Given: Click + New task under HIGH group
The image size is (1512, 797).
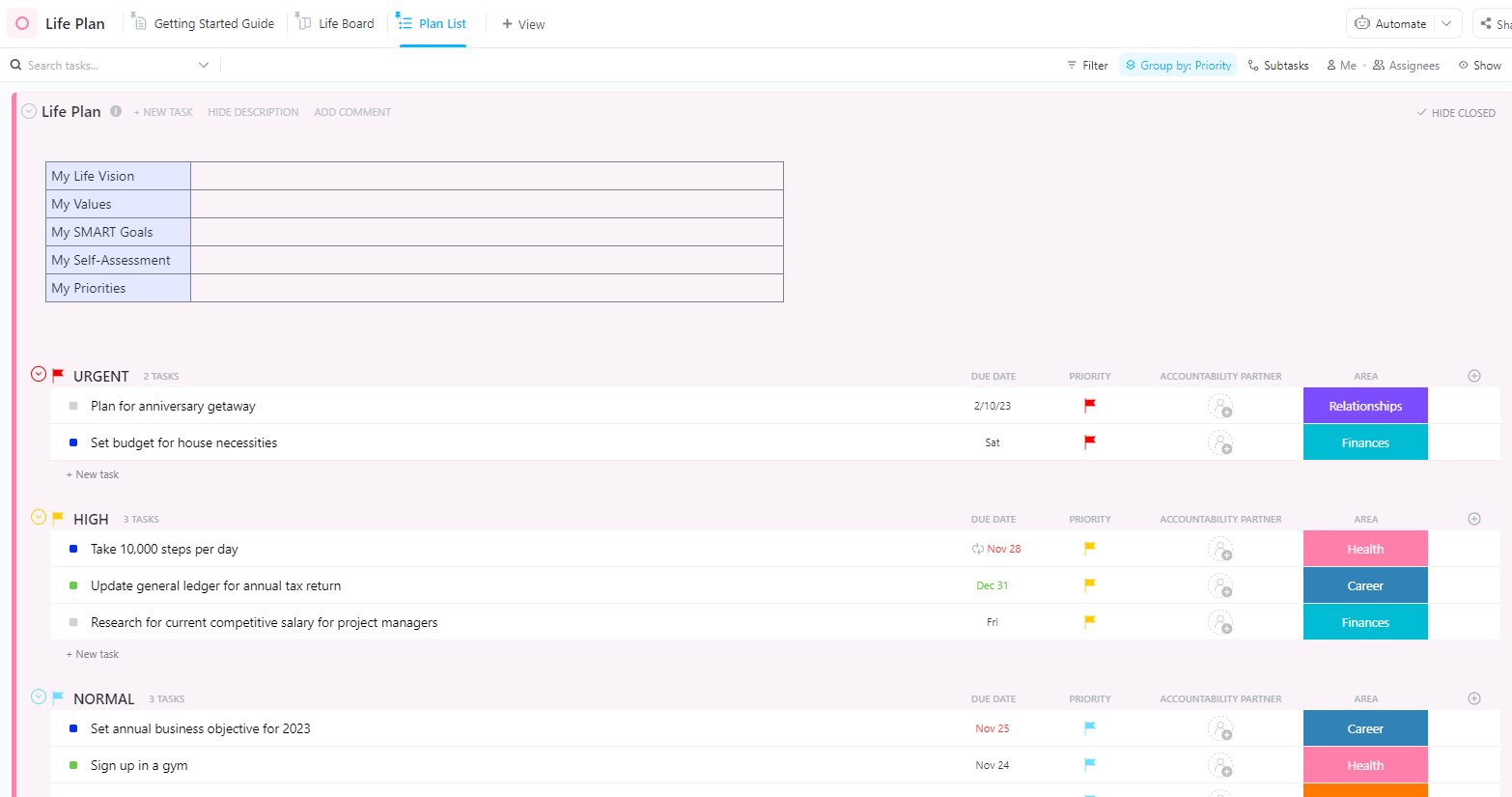Looking at the screenshot, I should (x=93, y=654).
